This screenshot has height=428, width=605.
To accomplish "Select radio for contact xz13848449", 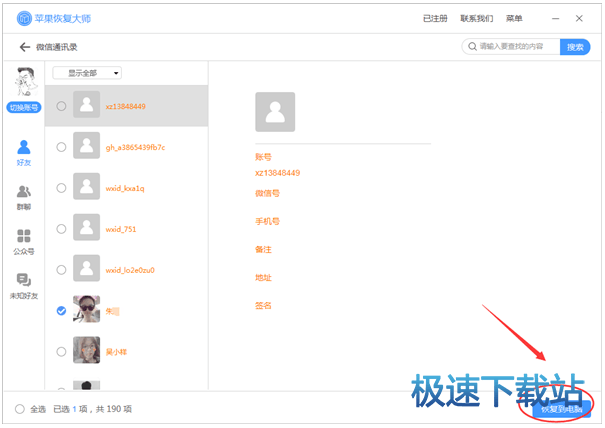I will click(61, 106).
